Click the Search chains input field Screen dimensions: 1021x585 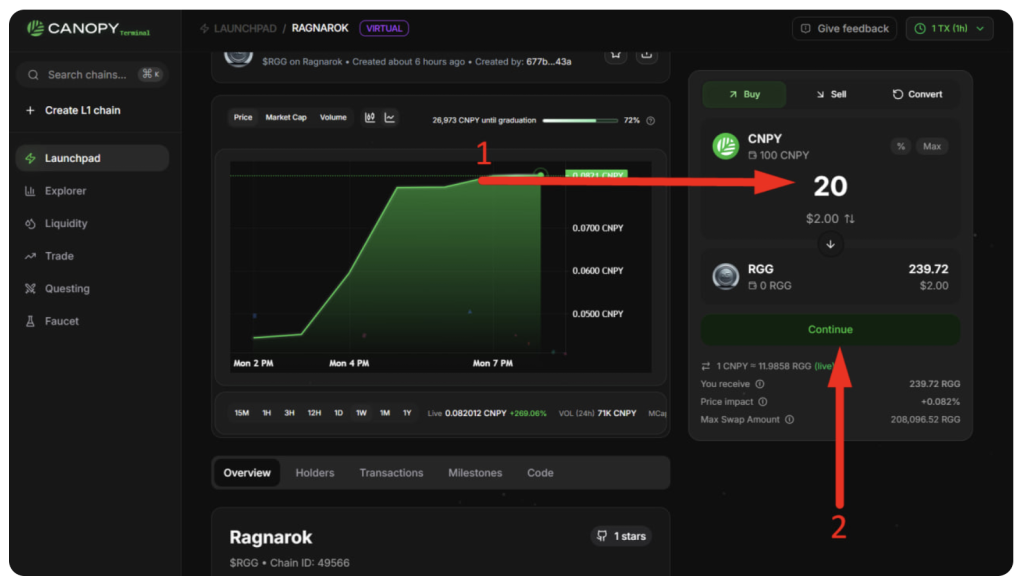(x=86, y=75)
